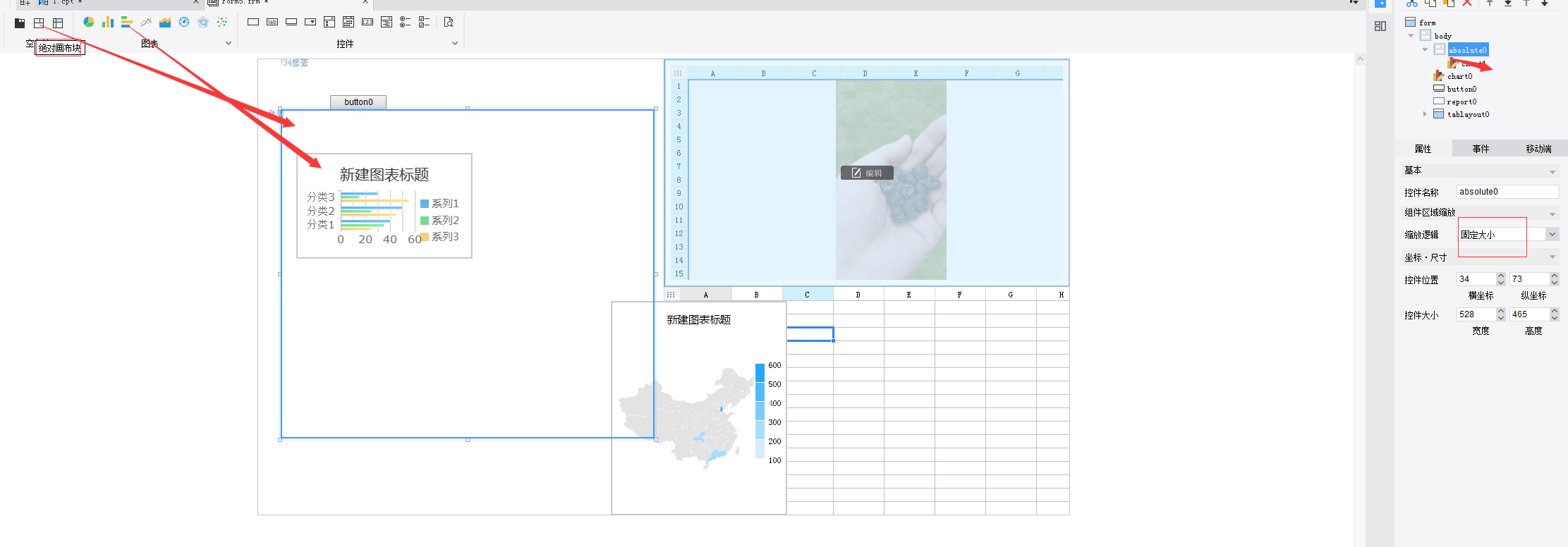This screenshot has width=1568, height=547.
Task: Insert a horizontal bar chart from the toolbar
Action: tap(127, 23)
